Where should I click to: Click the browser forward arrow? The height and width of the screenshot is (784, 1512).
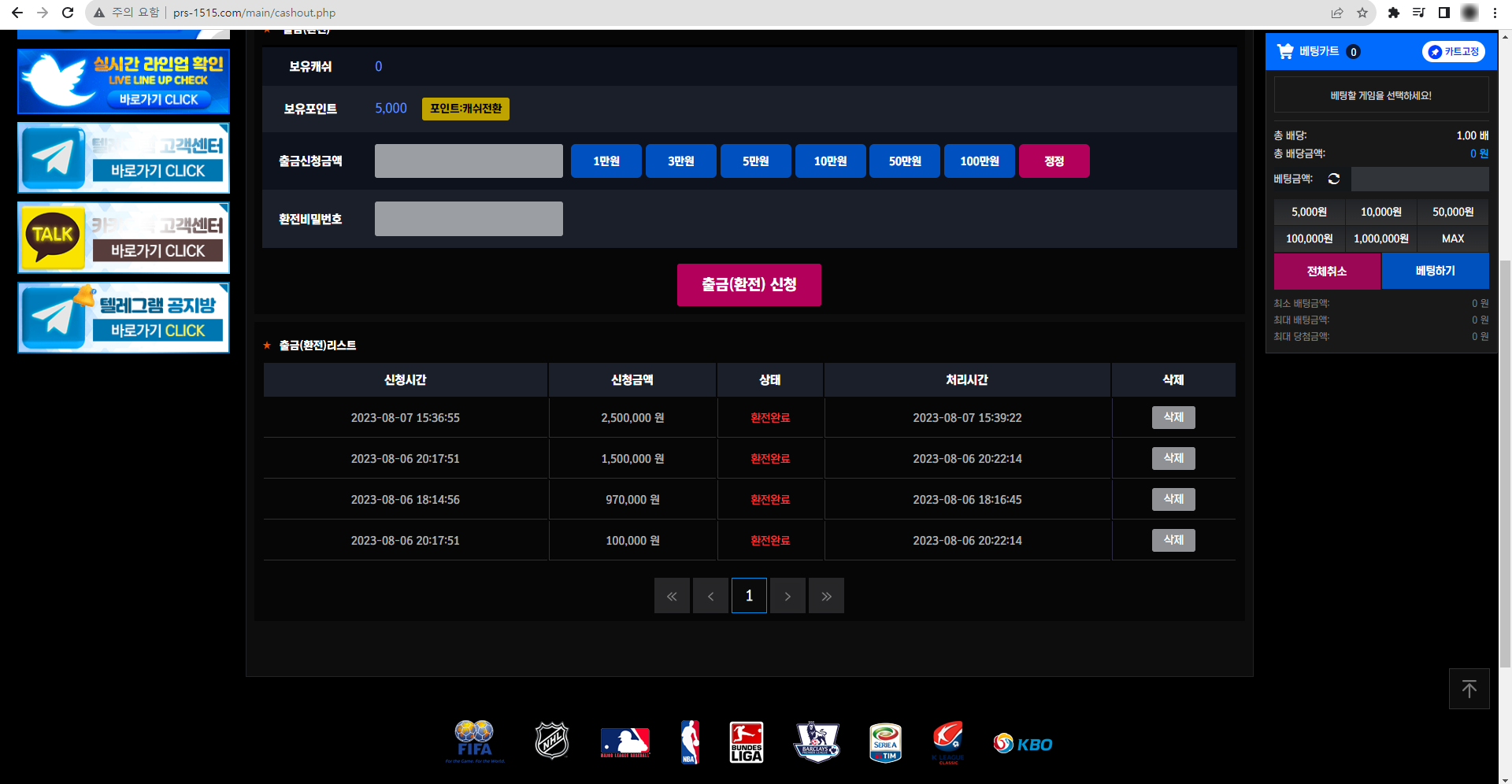tap(43, 13)
